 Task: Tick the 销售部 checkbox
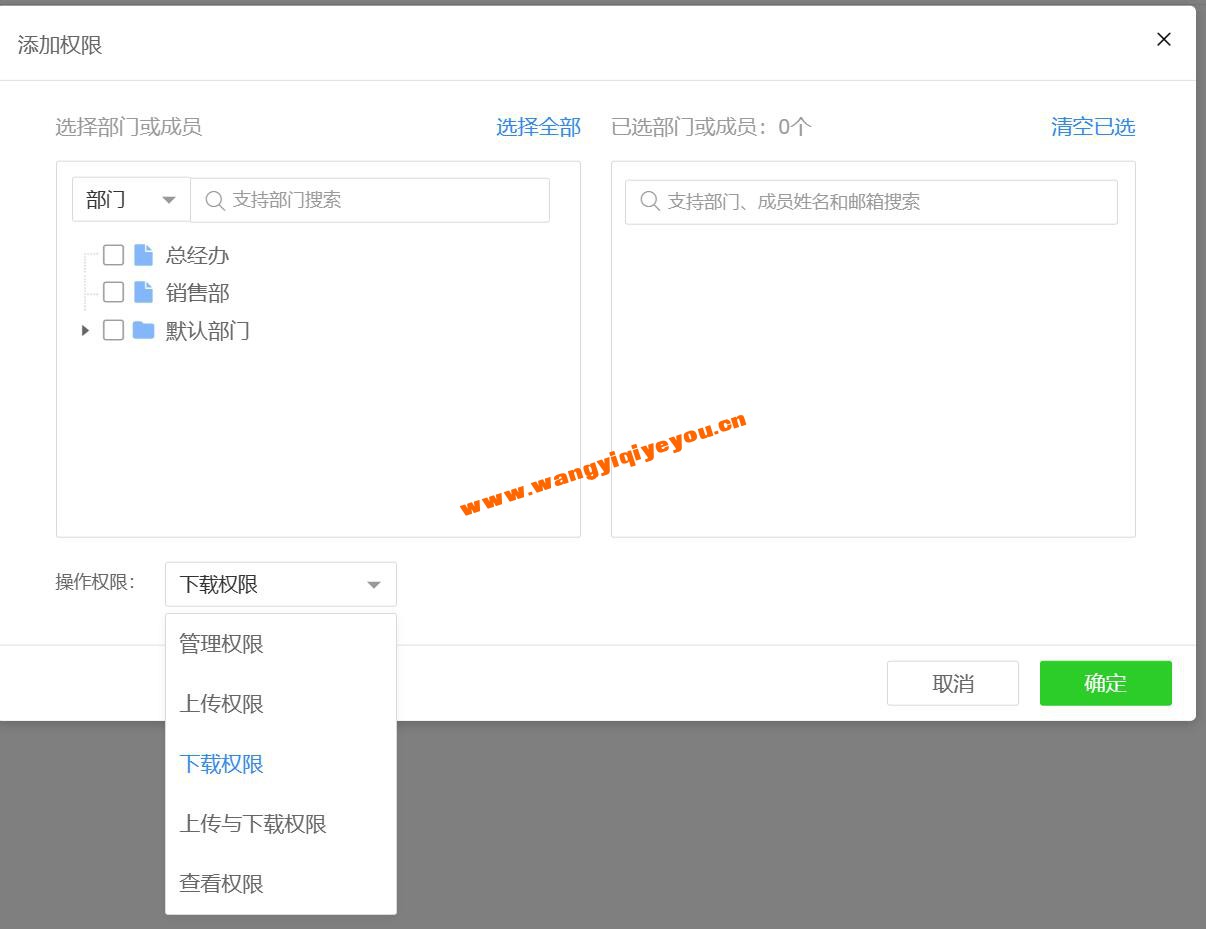coord(114,292)
